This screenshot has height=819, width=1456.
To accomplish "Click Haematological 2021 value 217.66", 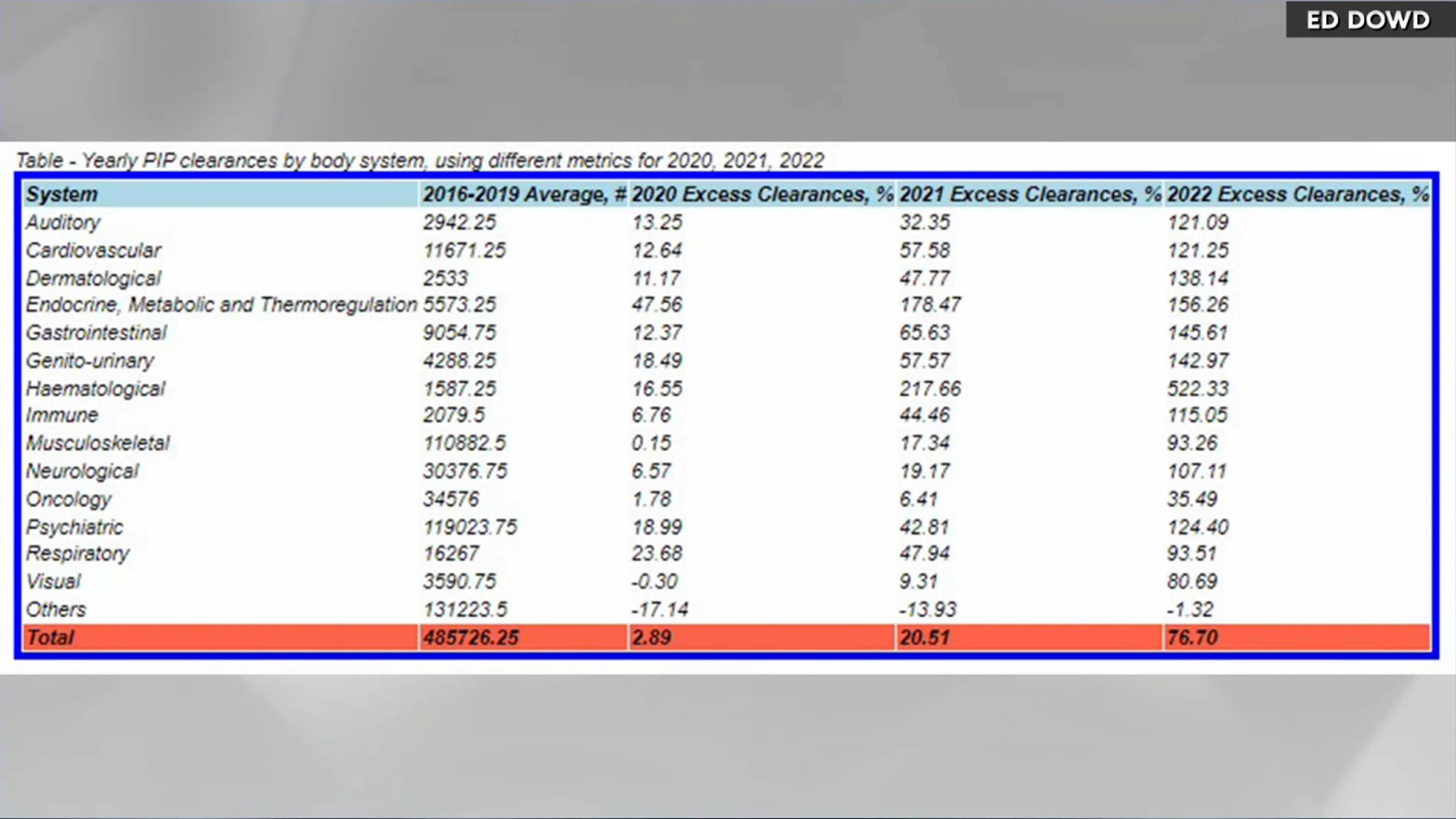I will (x=931, y=389).
